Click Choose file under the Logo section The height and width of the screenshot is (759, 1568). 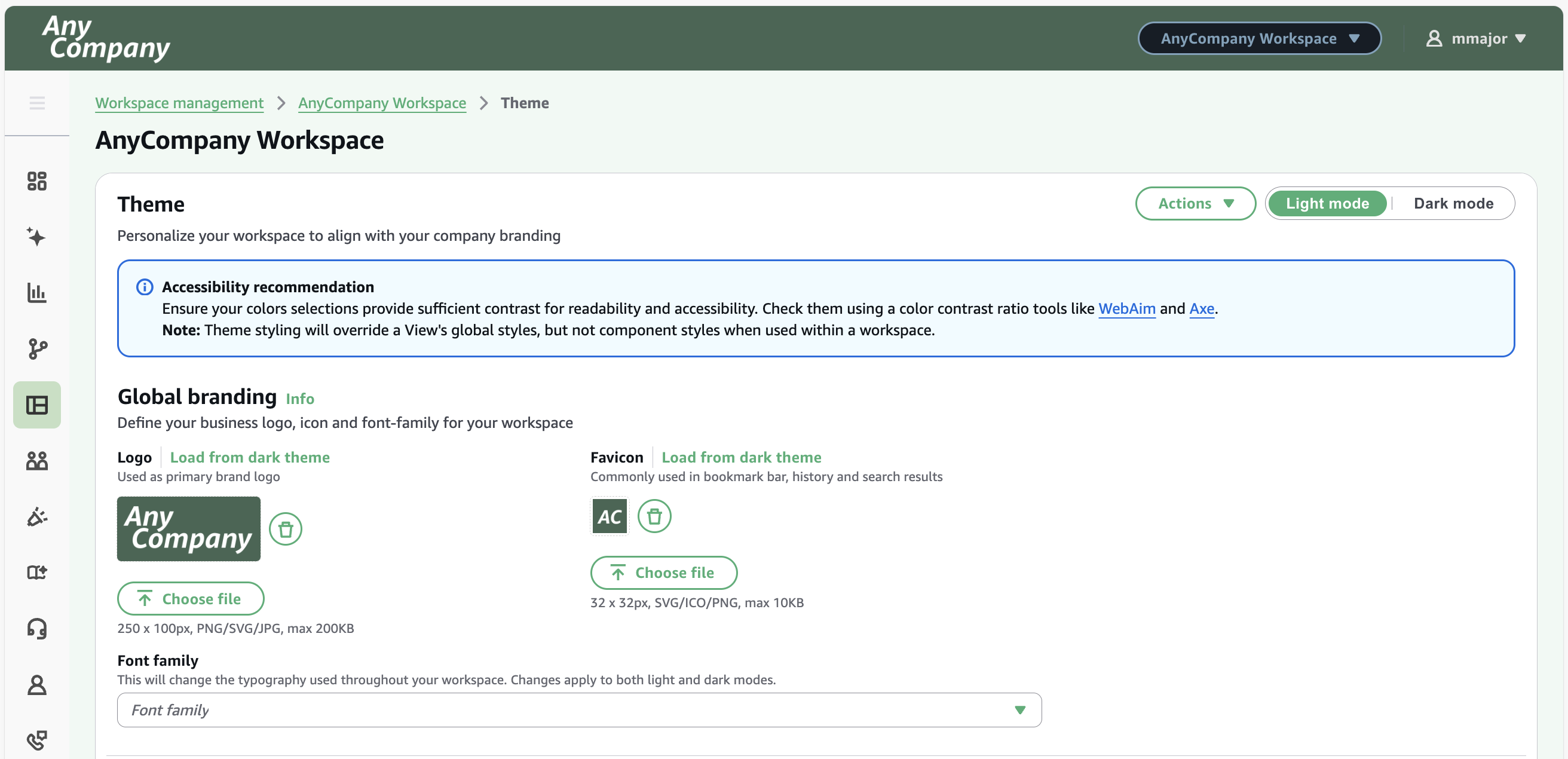[191, 598]
